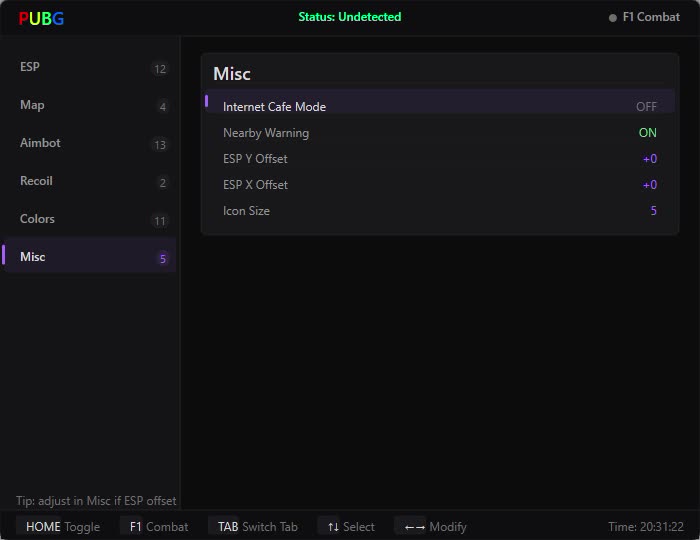Toggle Internet Cafe Mode OFF value
Screen dimensions: 700x540
(x=646, y=107)
